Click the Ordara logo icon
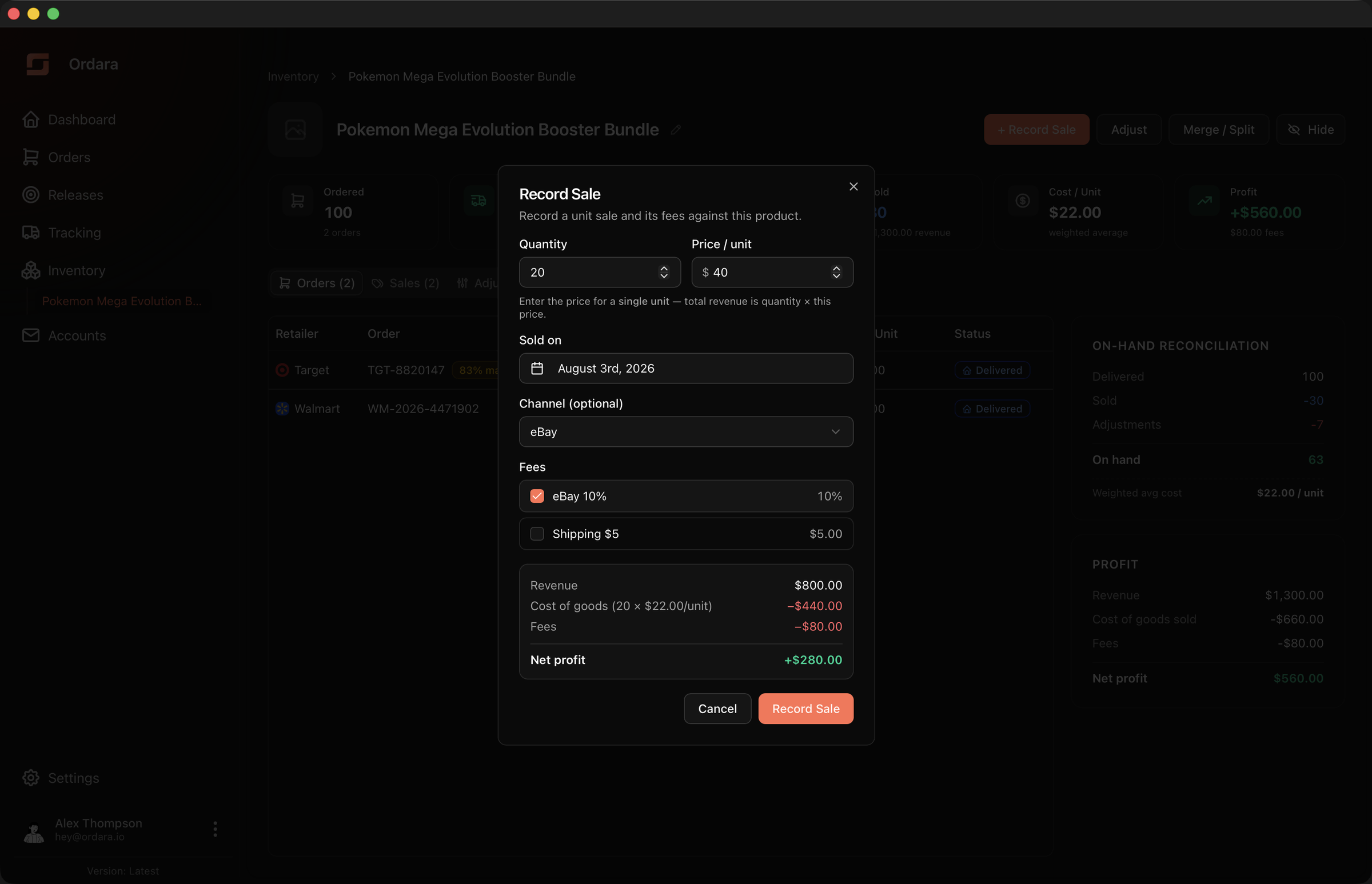This screenshot has width=1372, height=884. [x=38, y=64]
